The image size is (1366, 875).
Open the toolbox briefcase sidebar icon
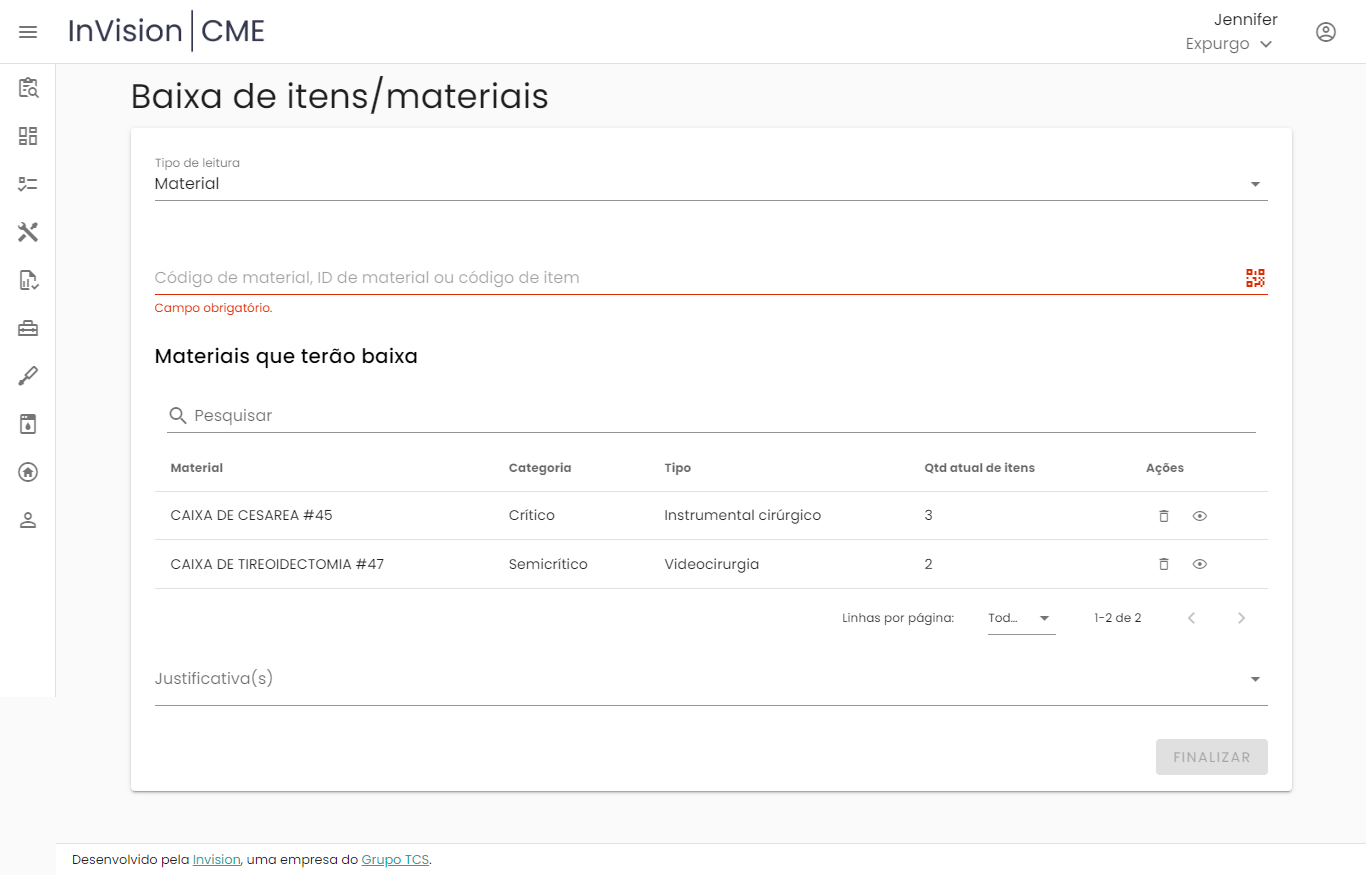coord(28,328)
